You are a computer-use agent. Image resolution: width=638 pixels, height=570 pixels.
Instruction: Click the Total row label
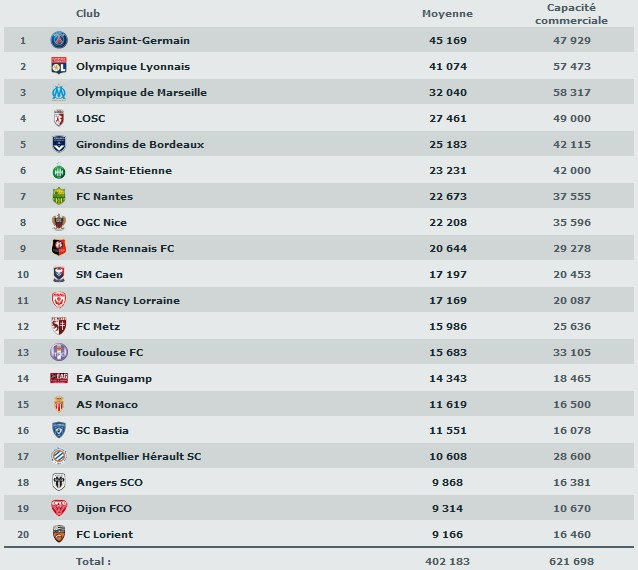pyautogui.click(x=93, y=562)
